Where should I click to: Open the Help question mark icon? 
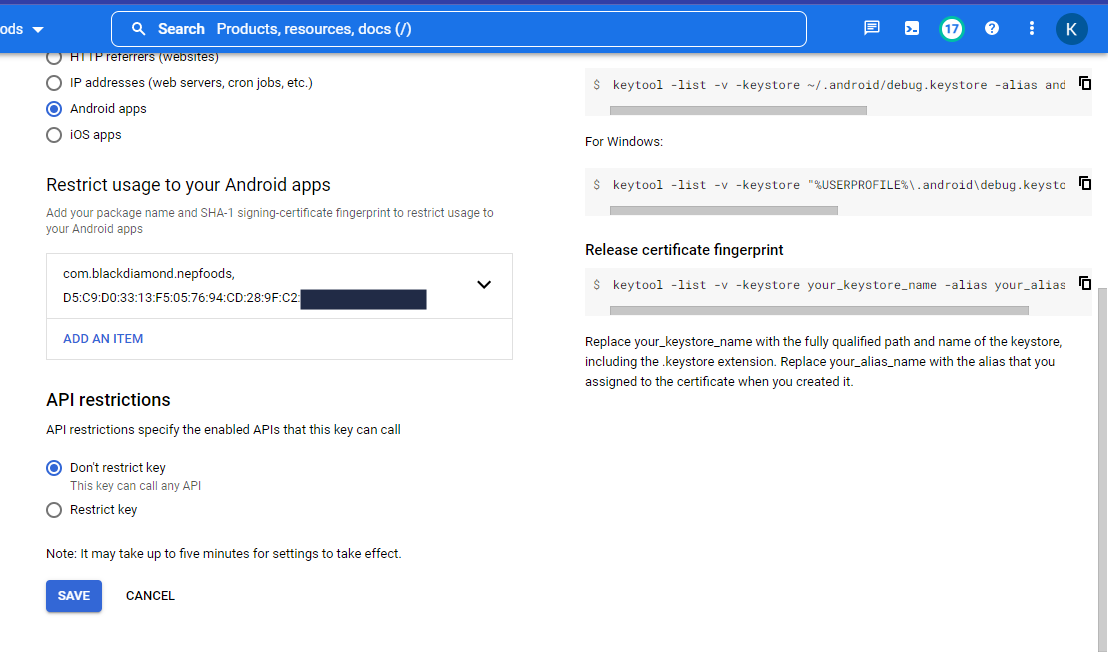point(991,28)
